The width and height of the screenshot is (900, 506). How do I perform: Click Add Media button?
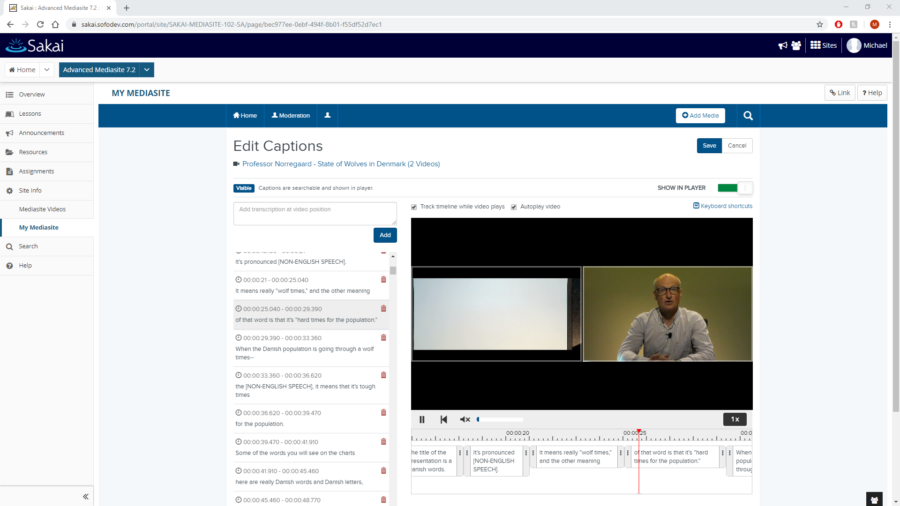(x=700, y=115)
